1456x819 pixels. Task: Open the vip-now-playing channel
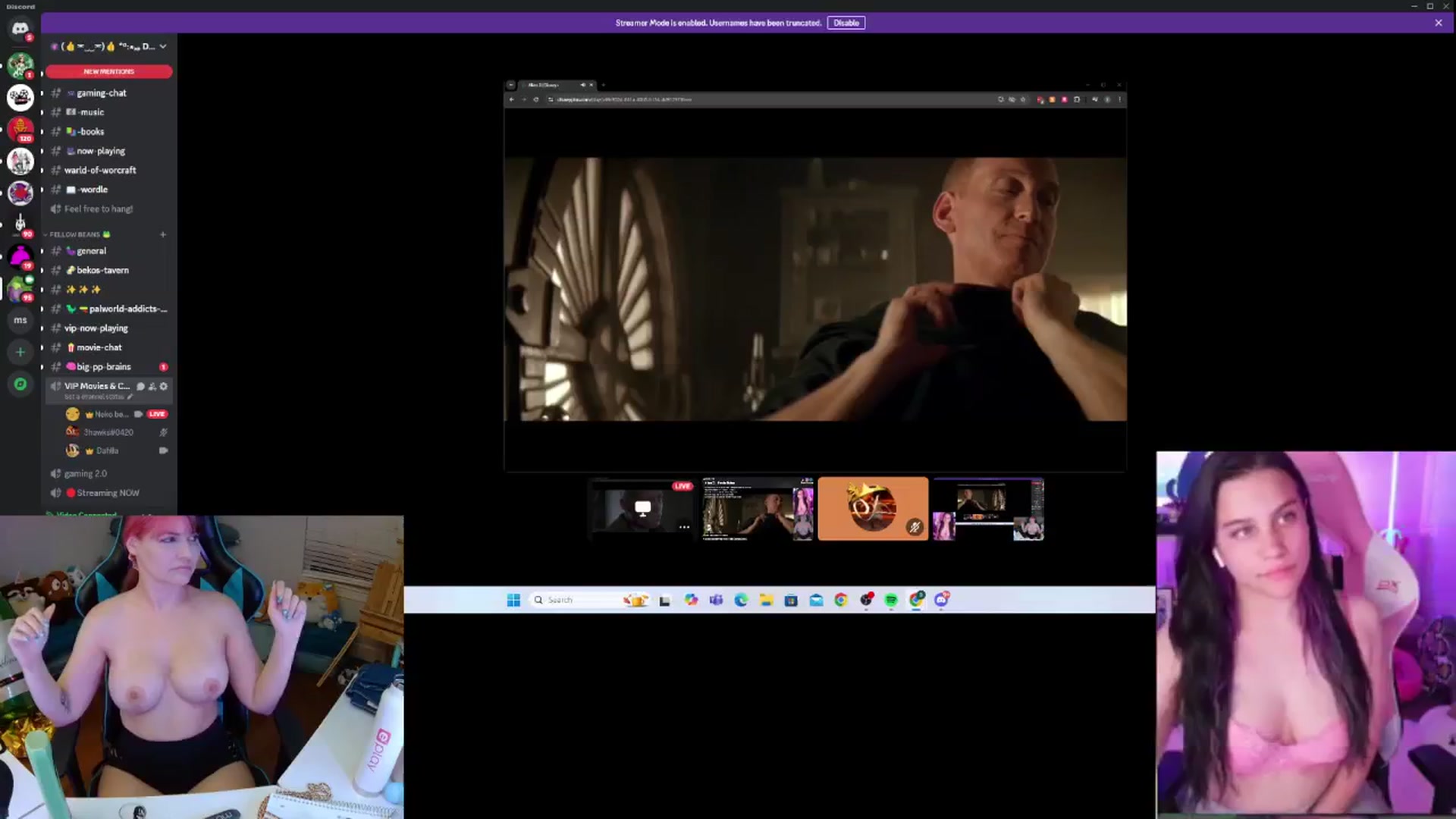click(x=109, y=328)
